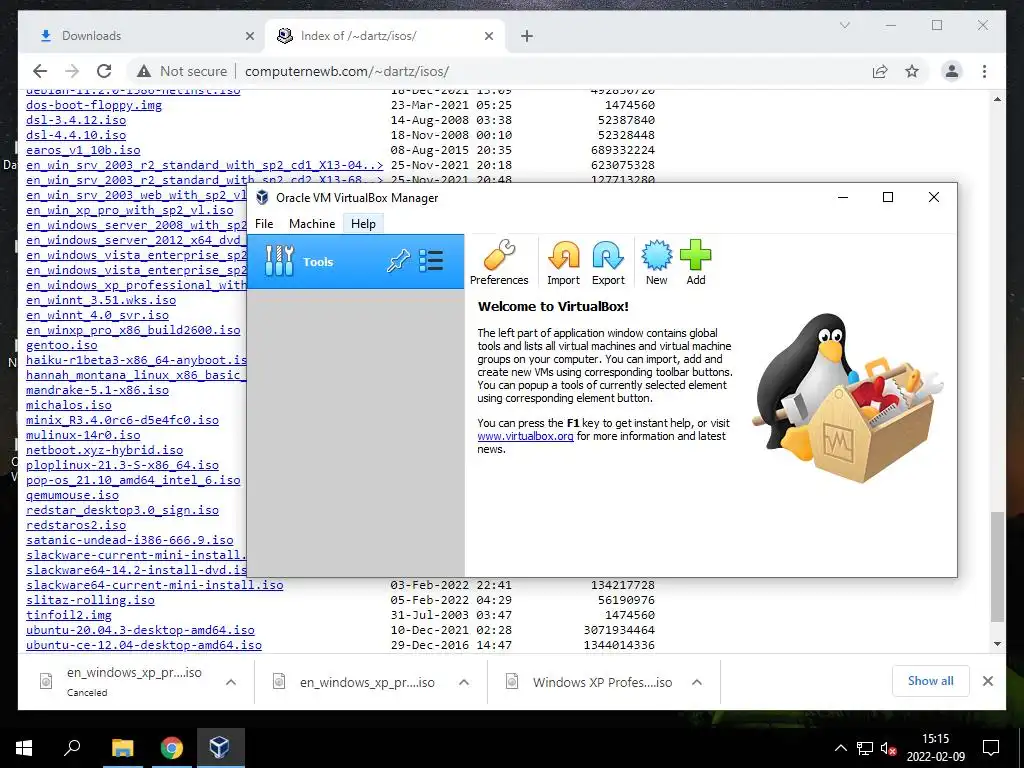Screen dimensions: 1024x768
Task: Open the notification center icon
Action: [x=991, y=748]
